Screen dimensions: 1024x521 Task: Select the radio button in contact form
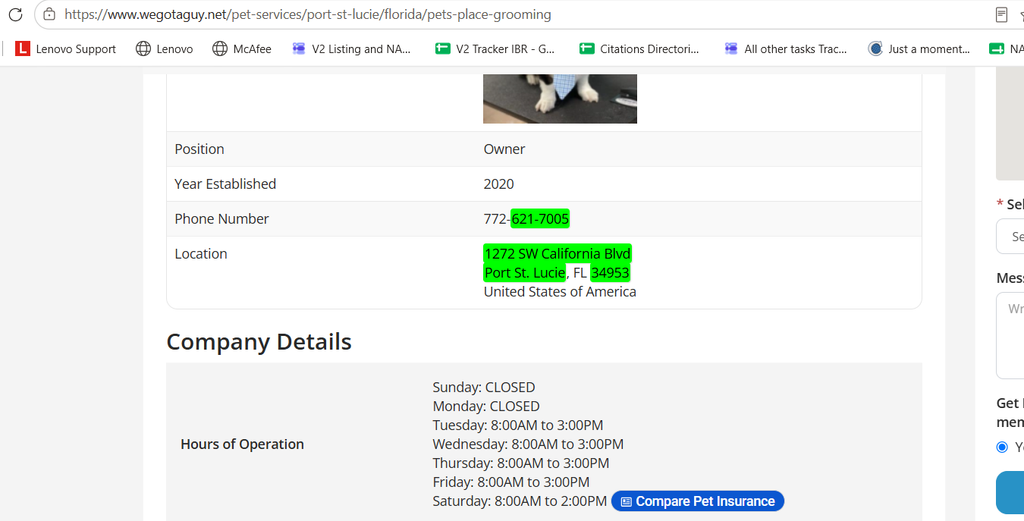coord(1002,447)
